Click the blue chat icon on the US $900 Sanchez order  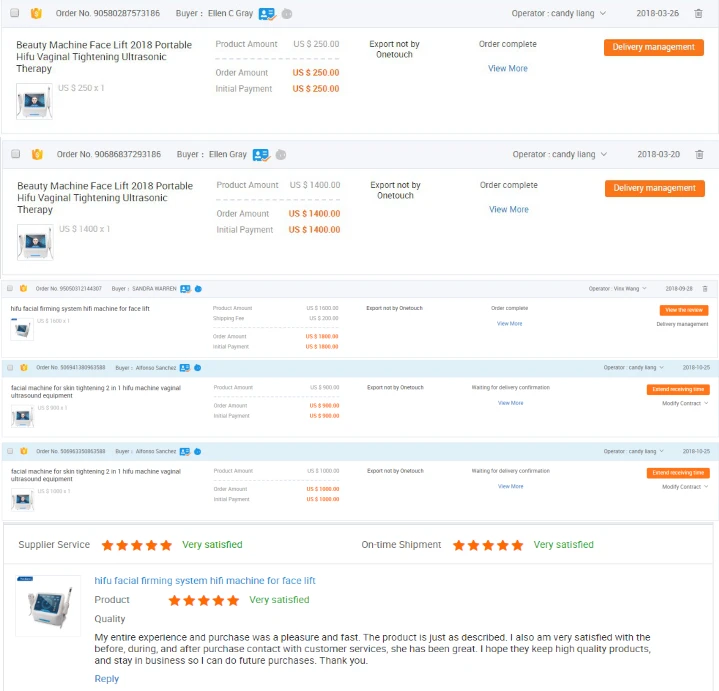(x=198, y=368)
